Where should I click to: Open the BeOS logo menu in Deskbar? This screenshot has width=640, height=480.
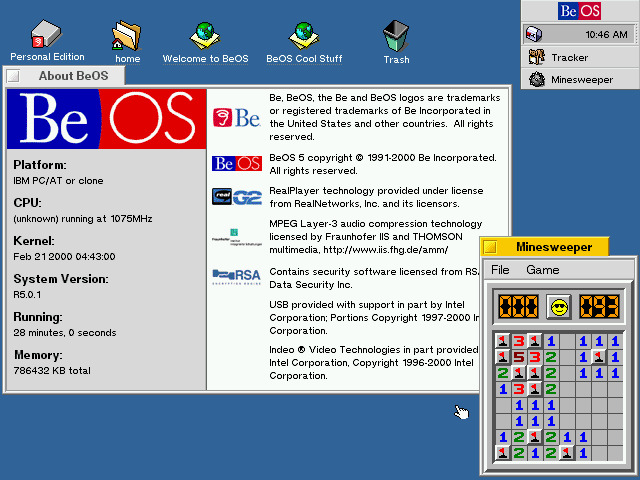(580, 11)
